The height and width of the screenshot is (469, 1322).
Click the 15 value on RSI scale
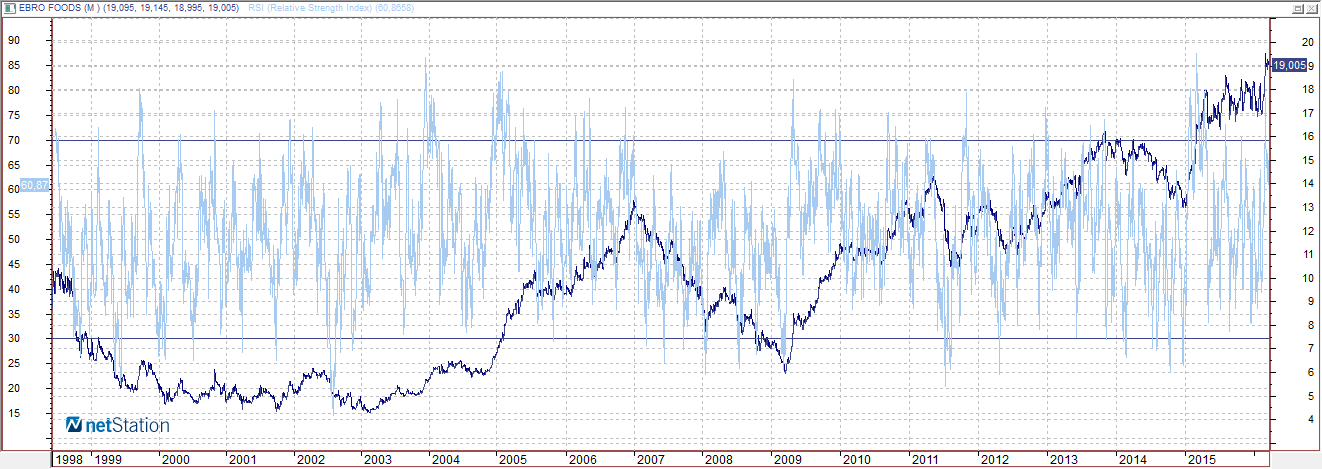(x=14, y=413)
